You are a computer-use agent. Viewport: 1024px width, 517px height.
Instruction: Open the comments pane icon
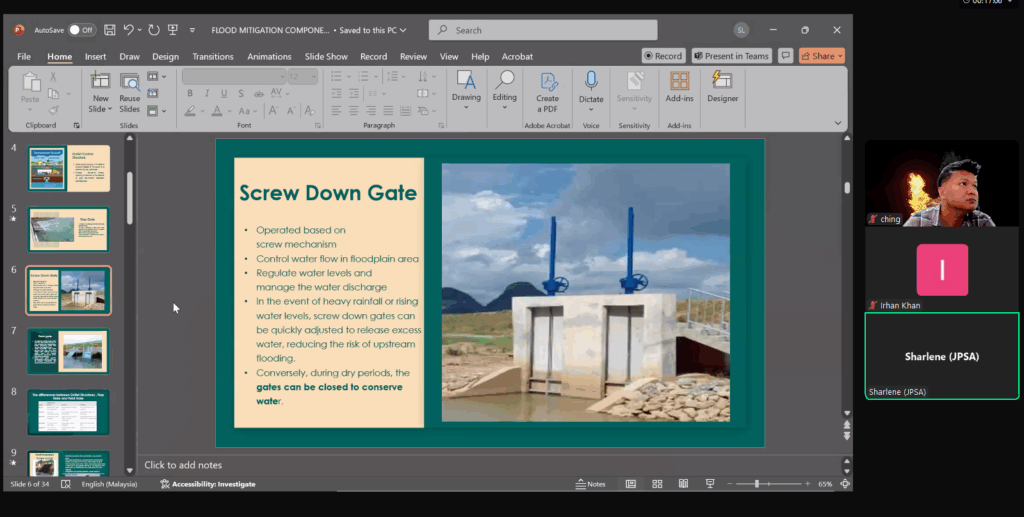coord(786,56)
